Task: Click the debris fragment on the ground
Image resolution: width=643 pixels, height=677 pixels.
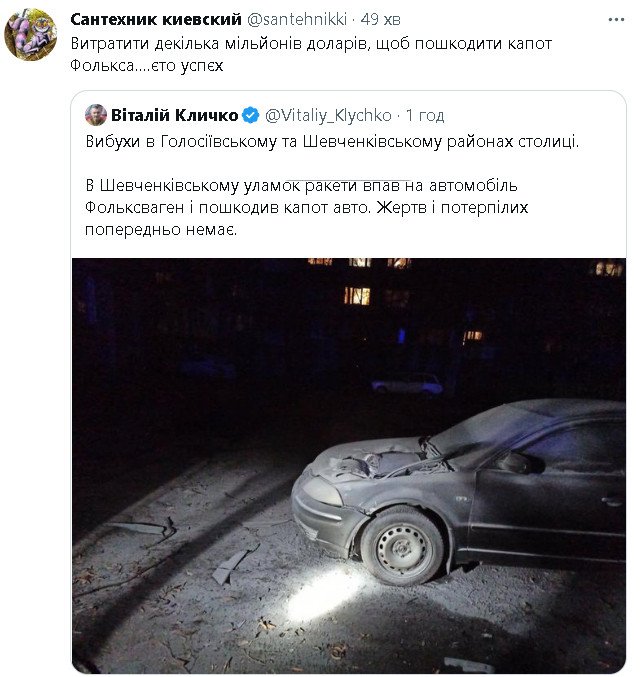Action: (232, 566)
